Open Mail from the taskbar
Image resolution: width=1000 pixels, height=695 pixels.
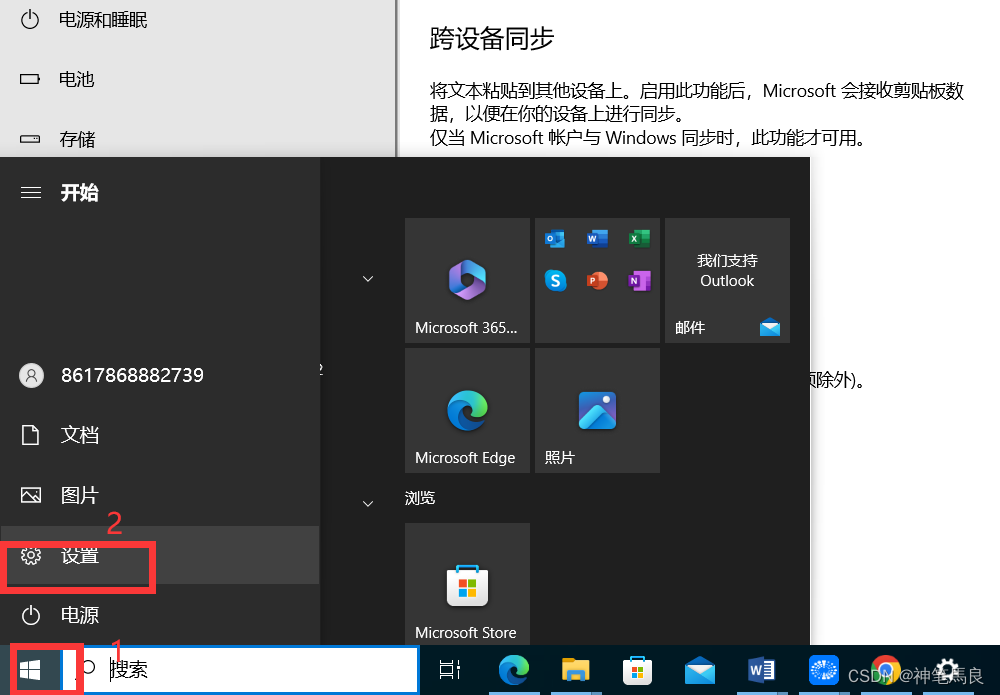pyautogui.click(x=700, y=670)
